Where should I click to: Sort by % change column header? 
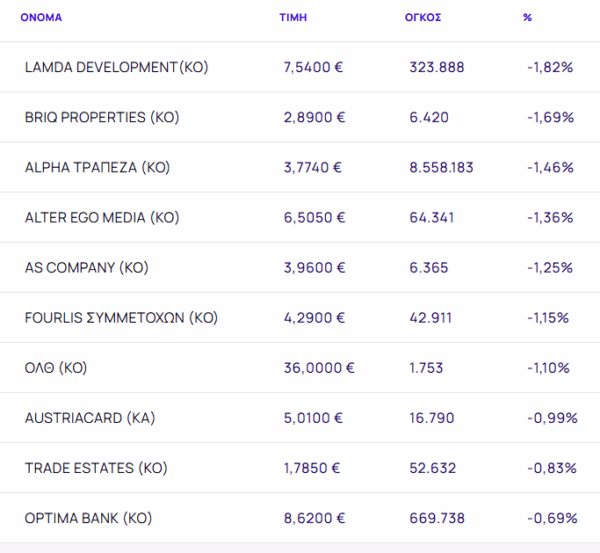click(x=527, y=18)
